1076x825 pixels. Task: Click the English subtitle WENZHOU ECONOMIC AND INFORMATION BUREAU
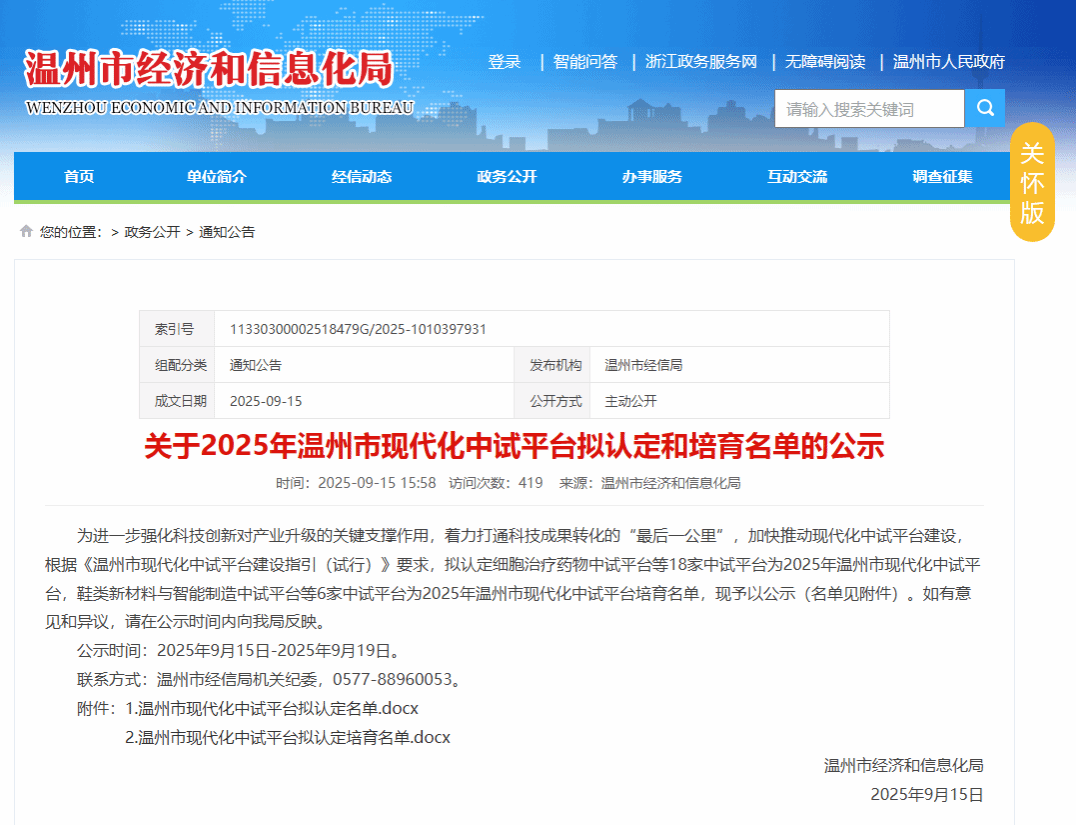click(220, 108)
